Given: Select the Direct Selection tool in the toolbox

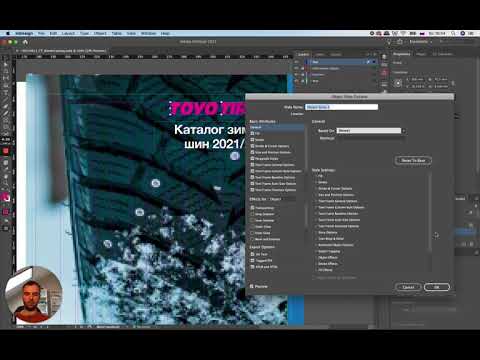Looking at the screenshot, I should click(6, 70).
